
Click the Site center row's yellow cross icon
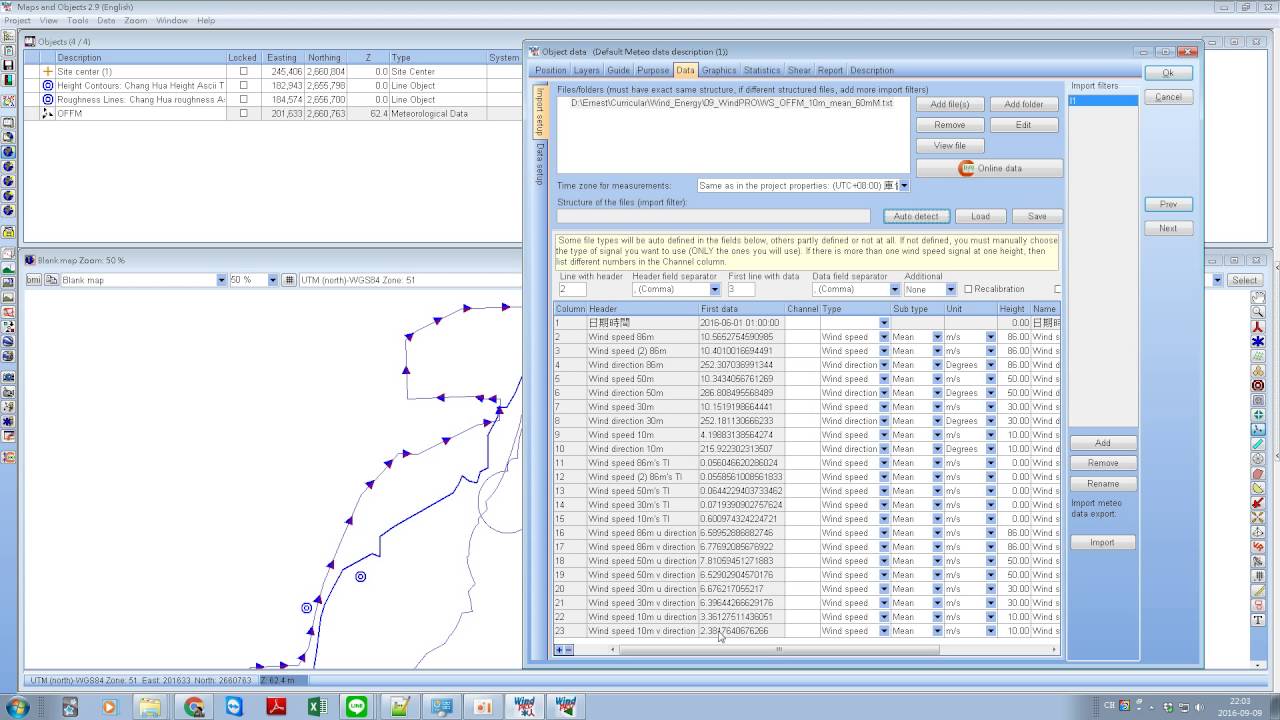[47, 72]
